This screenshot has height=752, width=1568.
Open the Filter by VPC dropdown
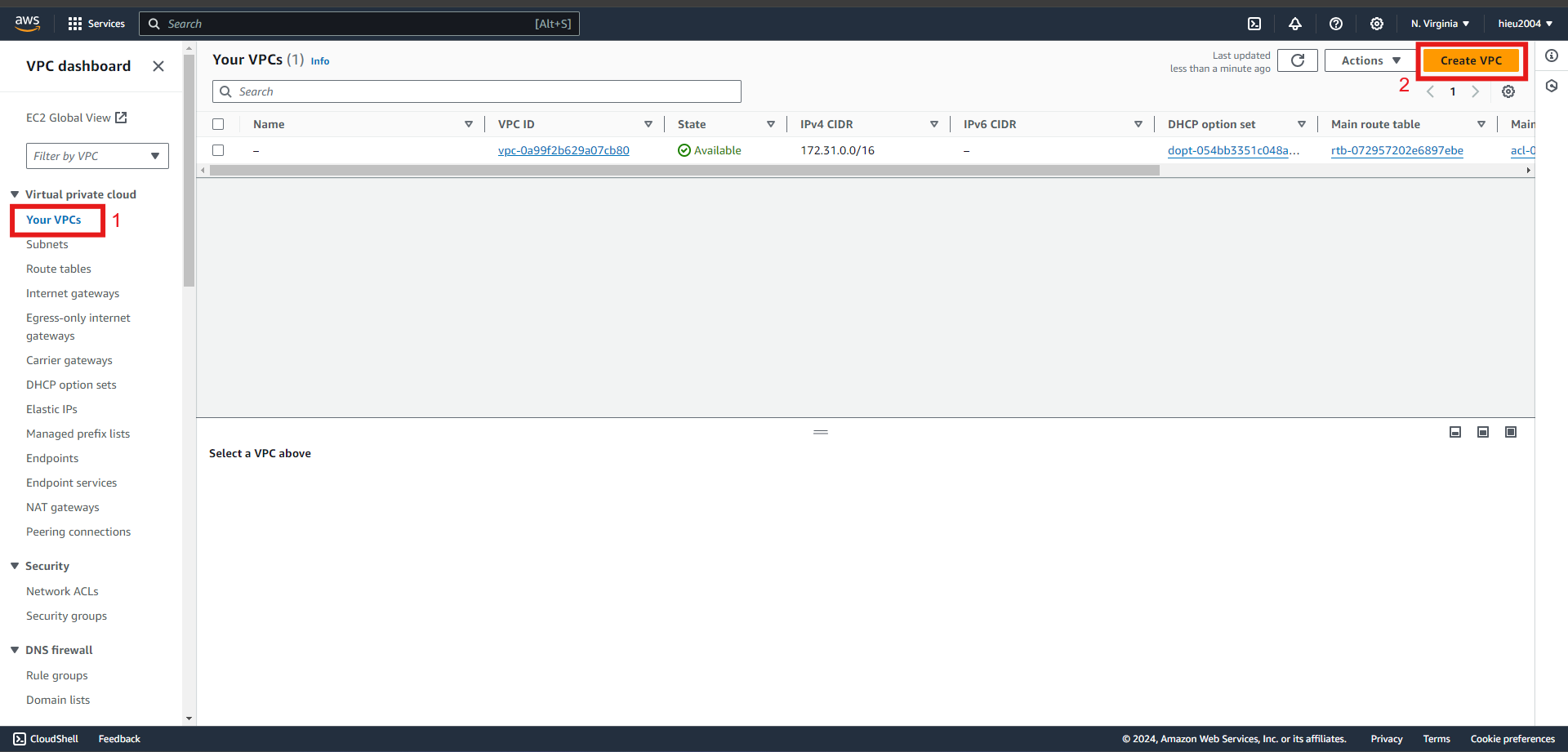(97, 156)
